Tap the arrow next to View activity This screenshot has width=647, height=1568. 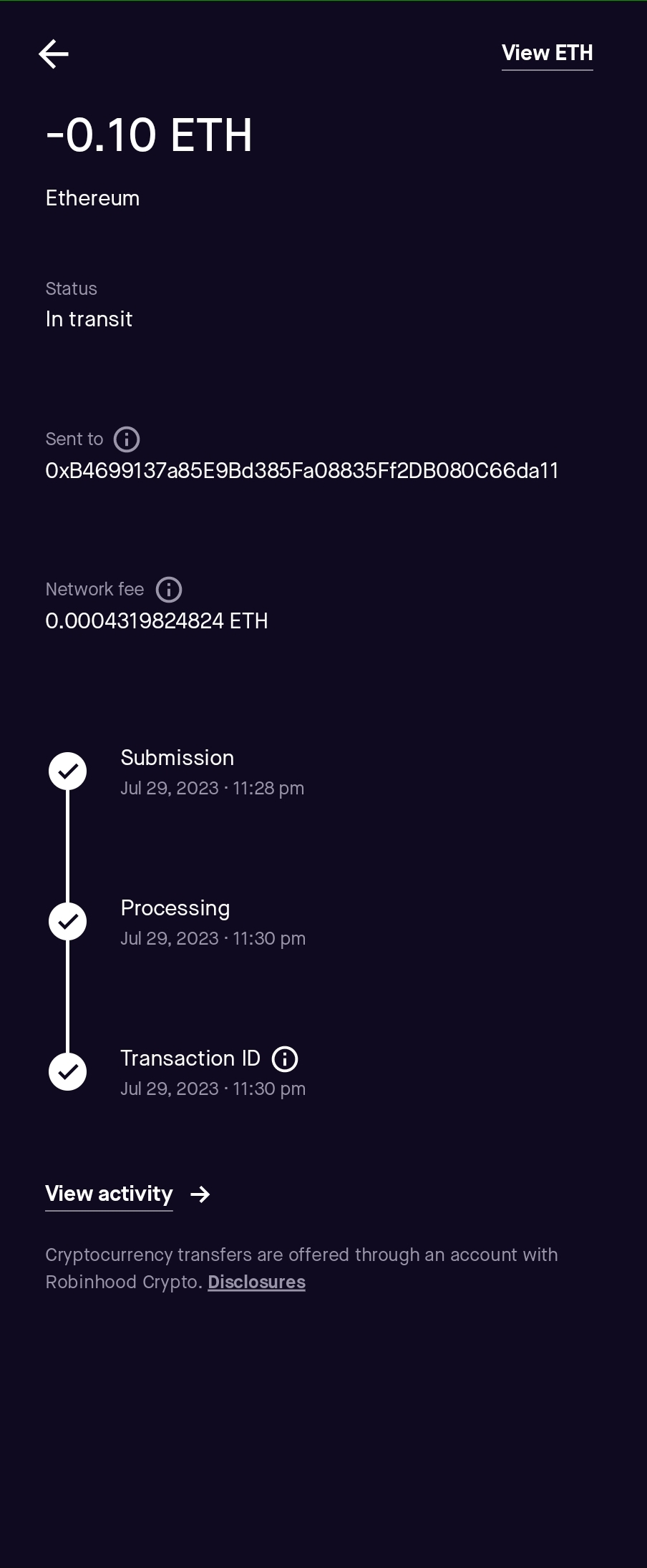click(200, 1194)
